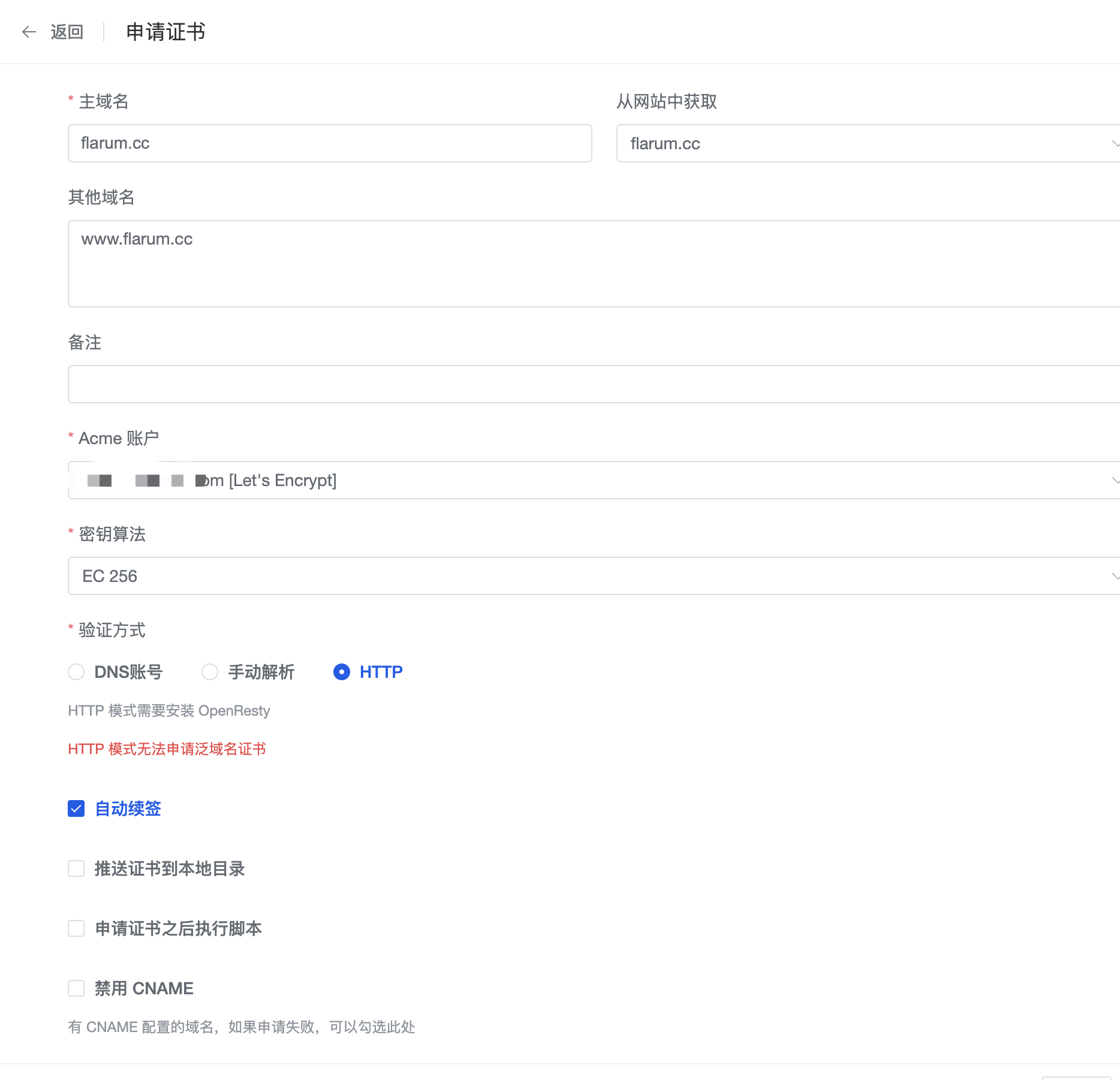Click the Acme 账户 field label
The height and width of the screenshot is (1080, 1120).
pos(118,438)
